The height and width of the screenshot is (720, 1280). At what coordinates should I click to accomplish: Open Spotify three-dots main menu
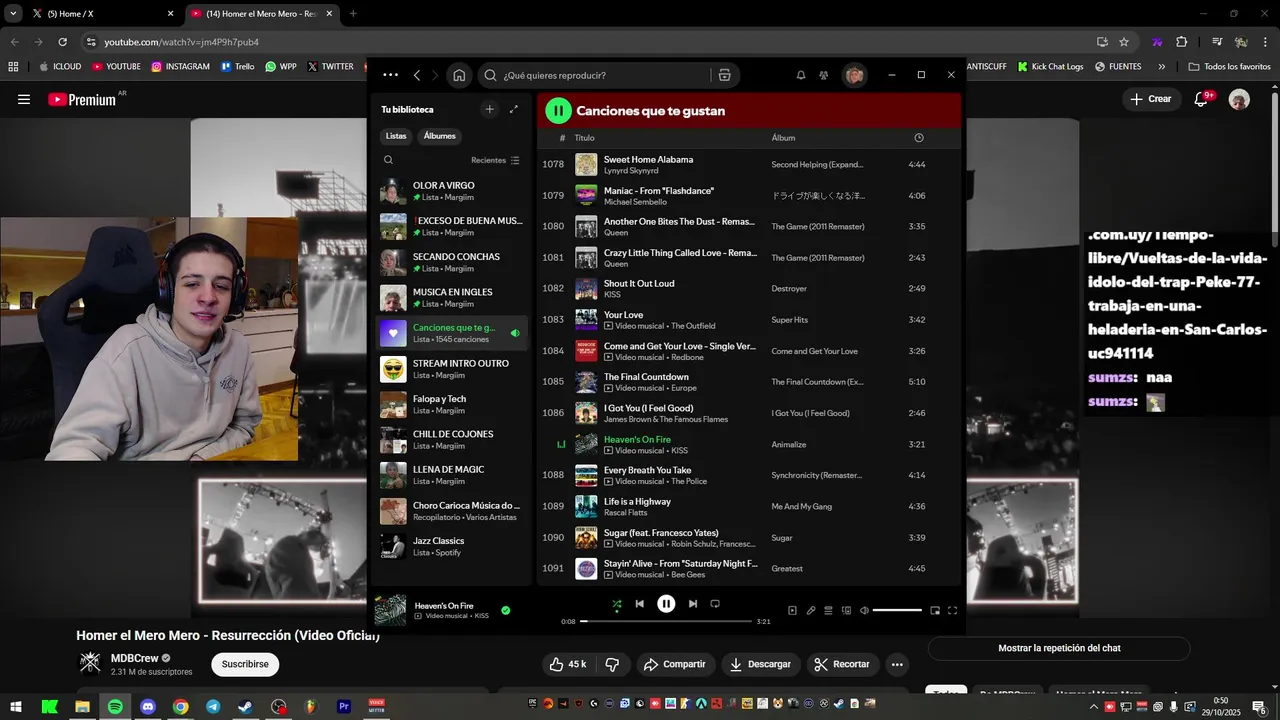(x=390, y=75)
